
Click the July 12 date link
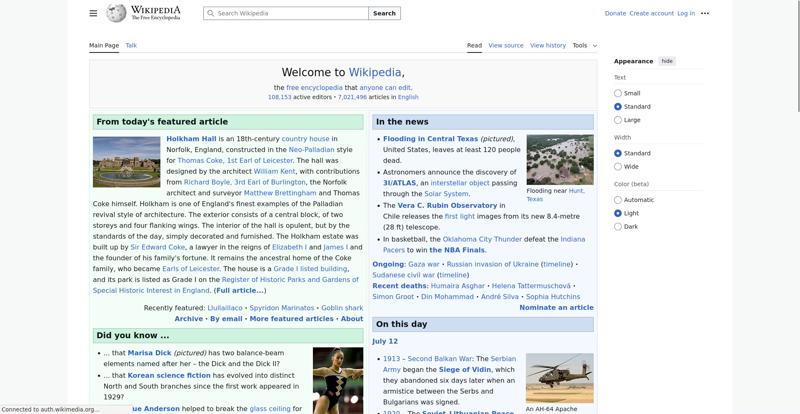pos(385,342)
